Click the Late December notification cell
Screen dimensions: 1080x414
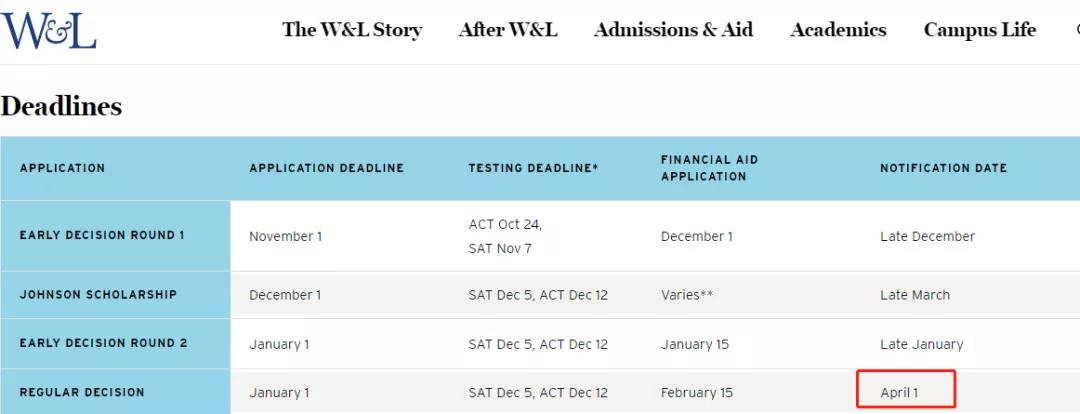[927, 237]
